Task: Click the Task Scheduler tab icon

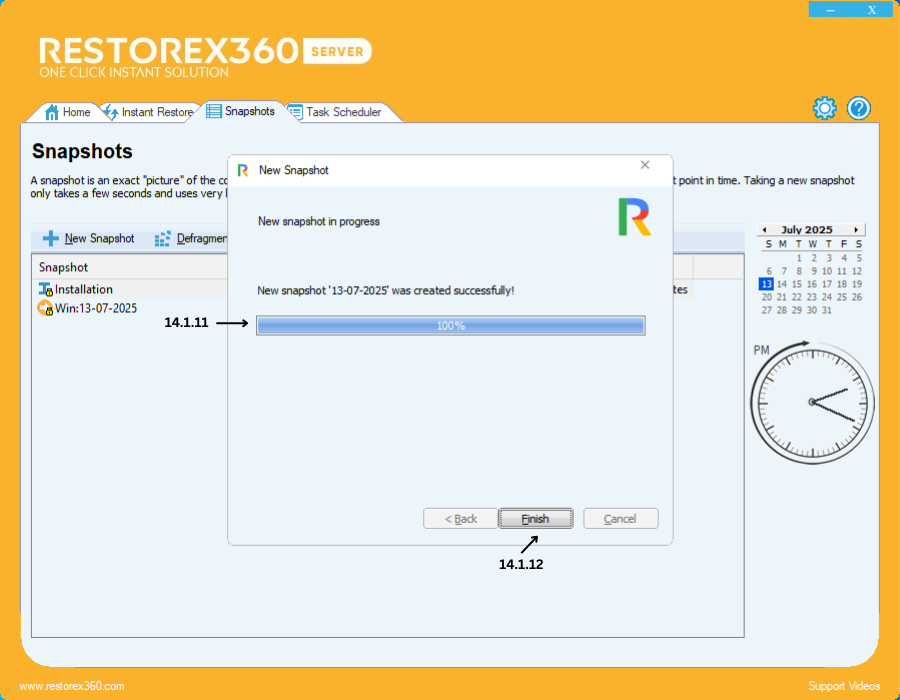Action: (295, 112)
